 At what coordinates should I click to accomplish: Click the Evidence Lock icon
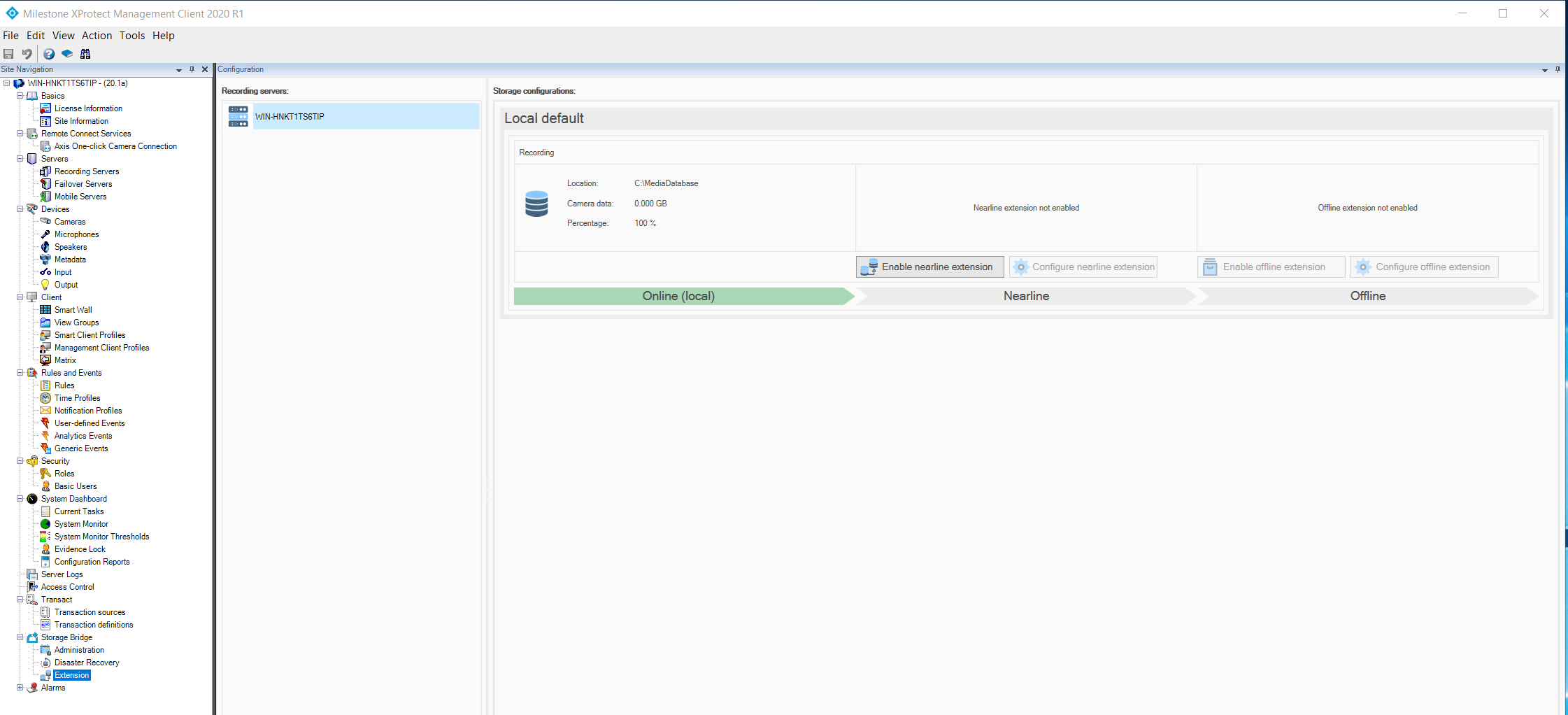[45, 549]
